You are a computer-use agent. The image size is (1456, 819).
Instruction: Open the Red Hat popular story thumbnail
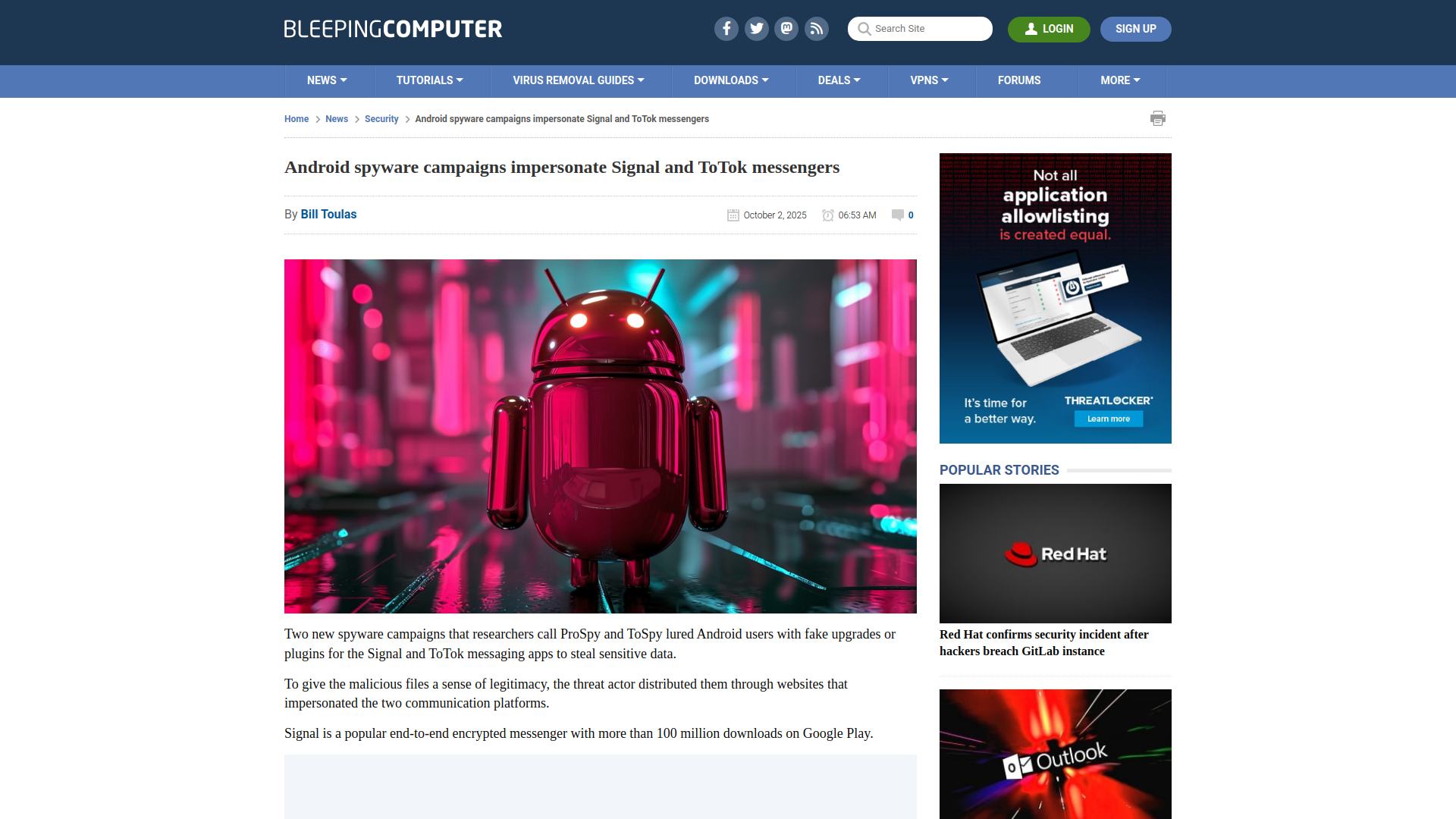pos(1055,553)
